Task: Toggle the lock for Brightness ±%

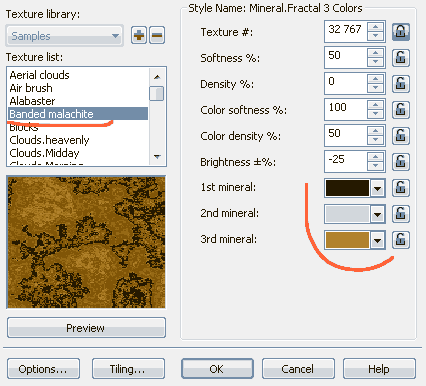Action: tap(400, 162)
